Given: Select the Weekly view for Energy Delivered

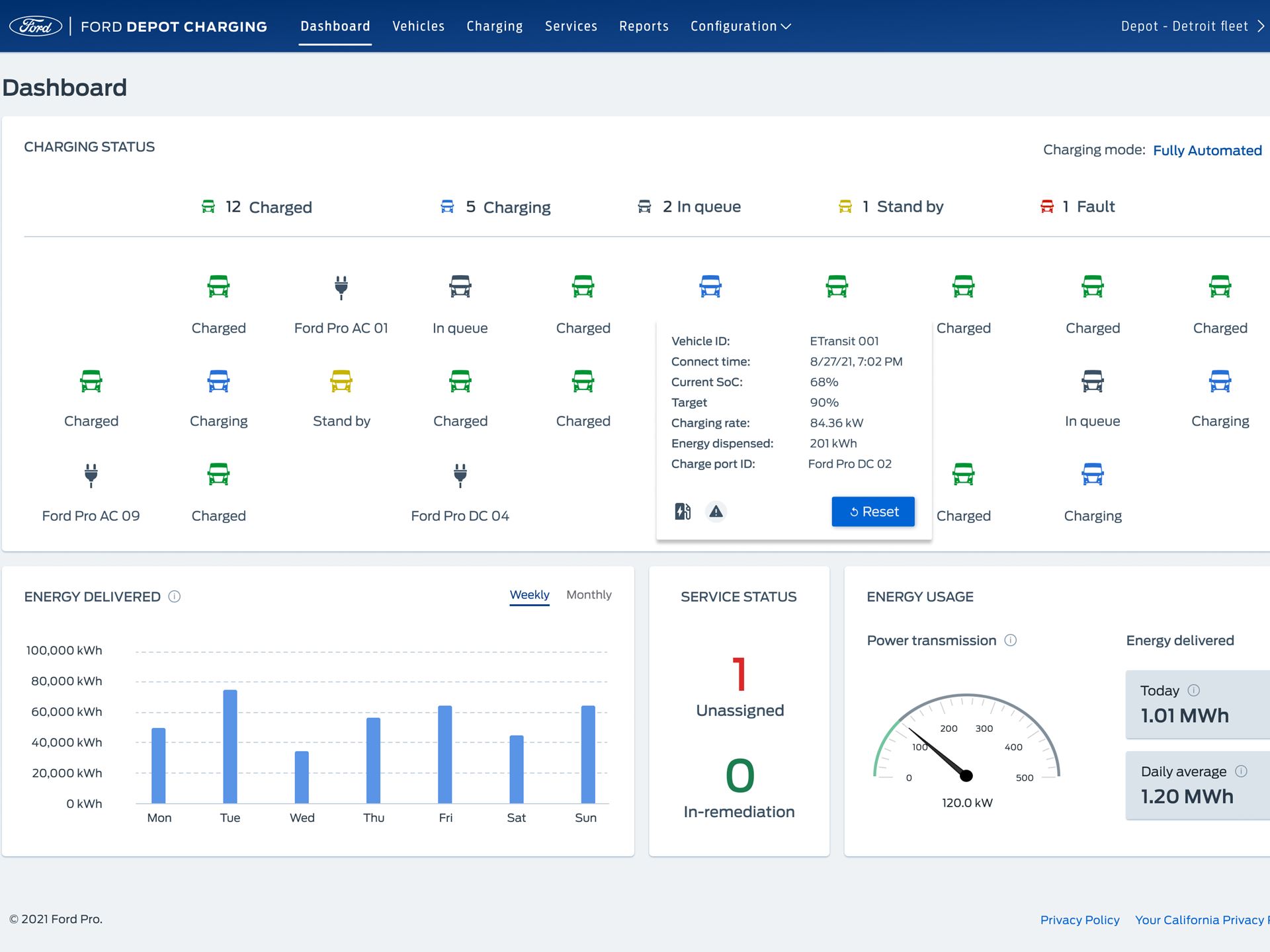Looking at the screenshot, I should pos(529,594).
